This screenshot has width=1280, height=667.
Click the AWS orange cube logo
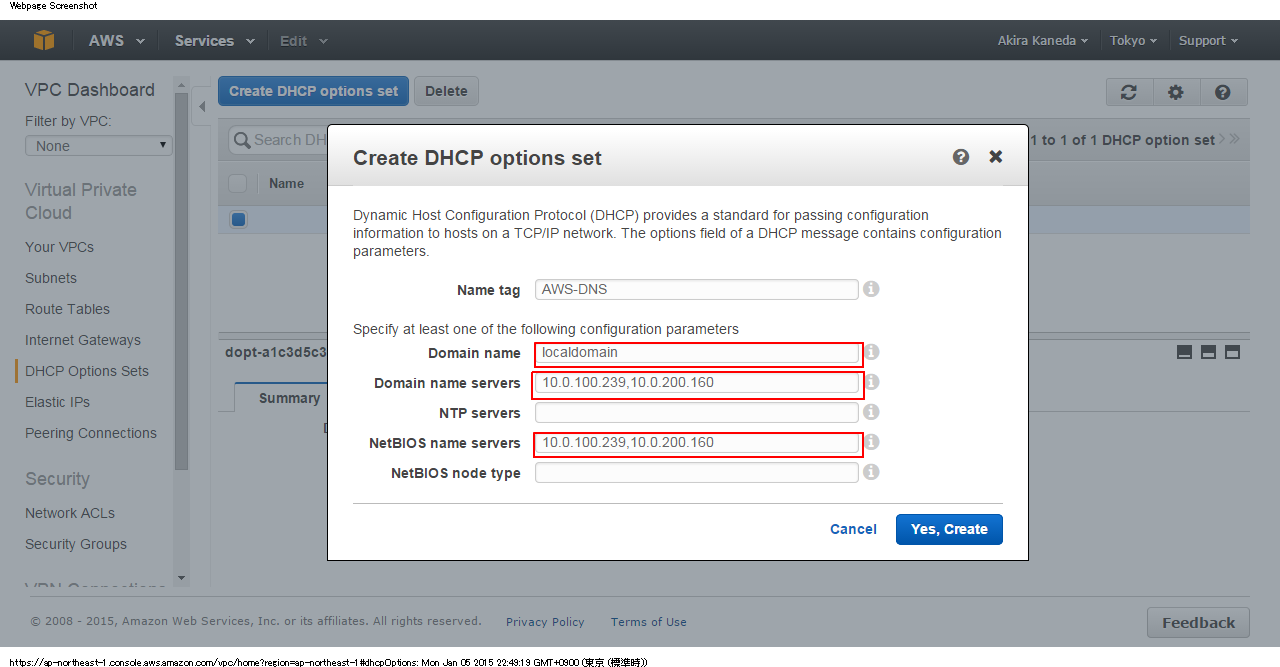(44, 41)
